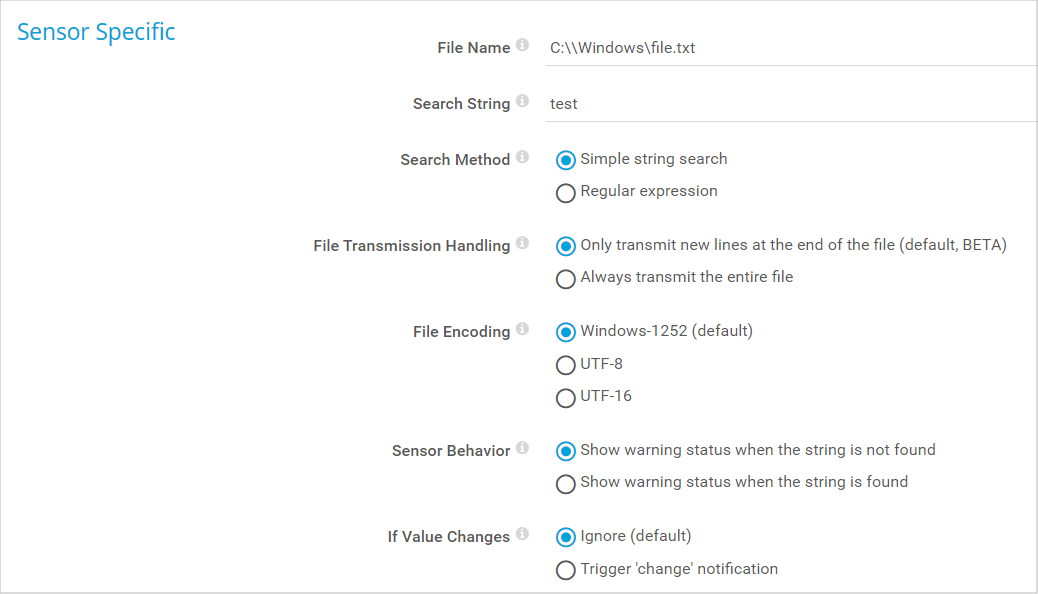This screenshot has width=1038, height=594.
Task: Show help for File Transmission Handling
Action: click(x=522, y=244)
